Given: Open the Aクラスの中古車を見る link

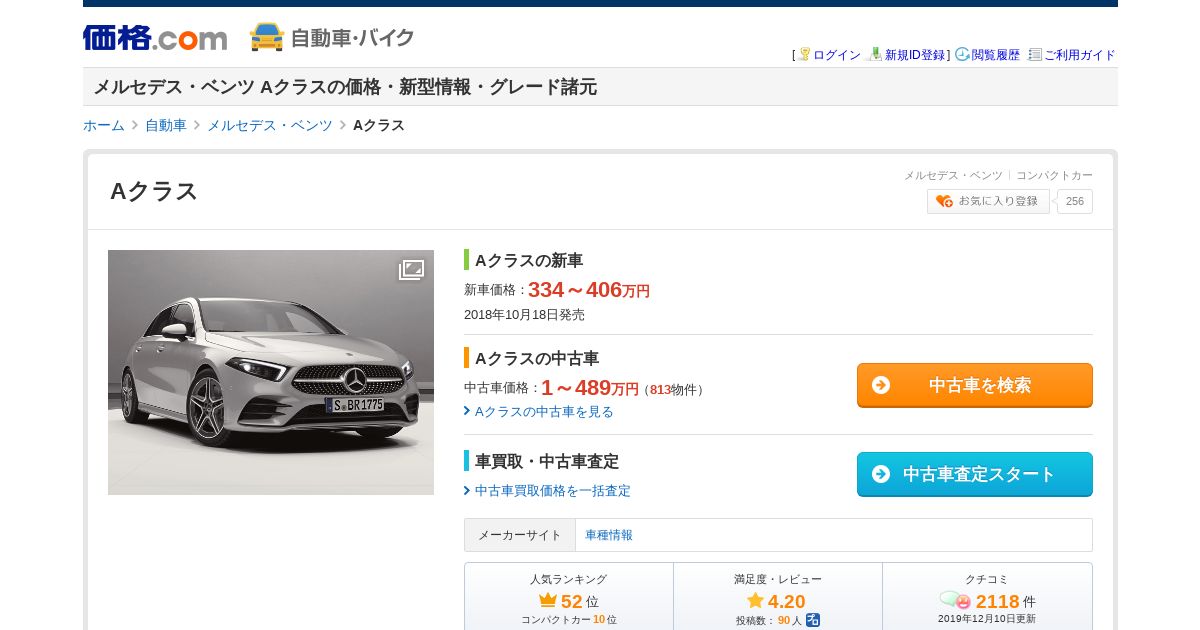Looking at the screenshot, I should click(x=543, y=411).
